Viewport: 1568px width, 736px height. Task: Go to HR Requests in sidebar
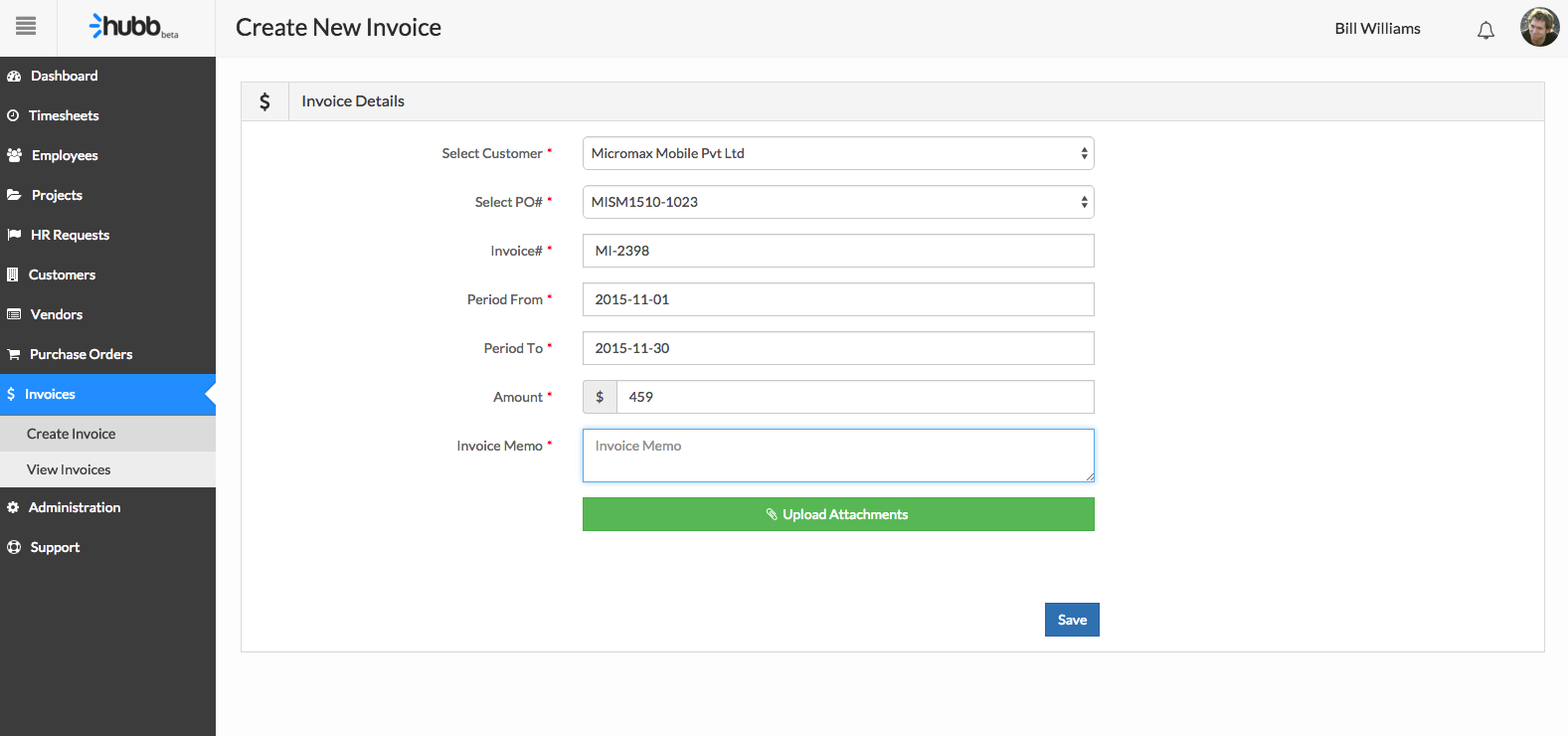70,235
